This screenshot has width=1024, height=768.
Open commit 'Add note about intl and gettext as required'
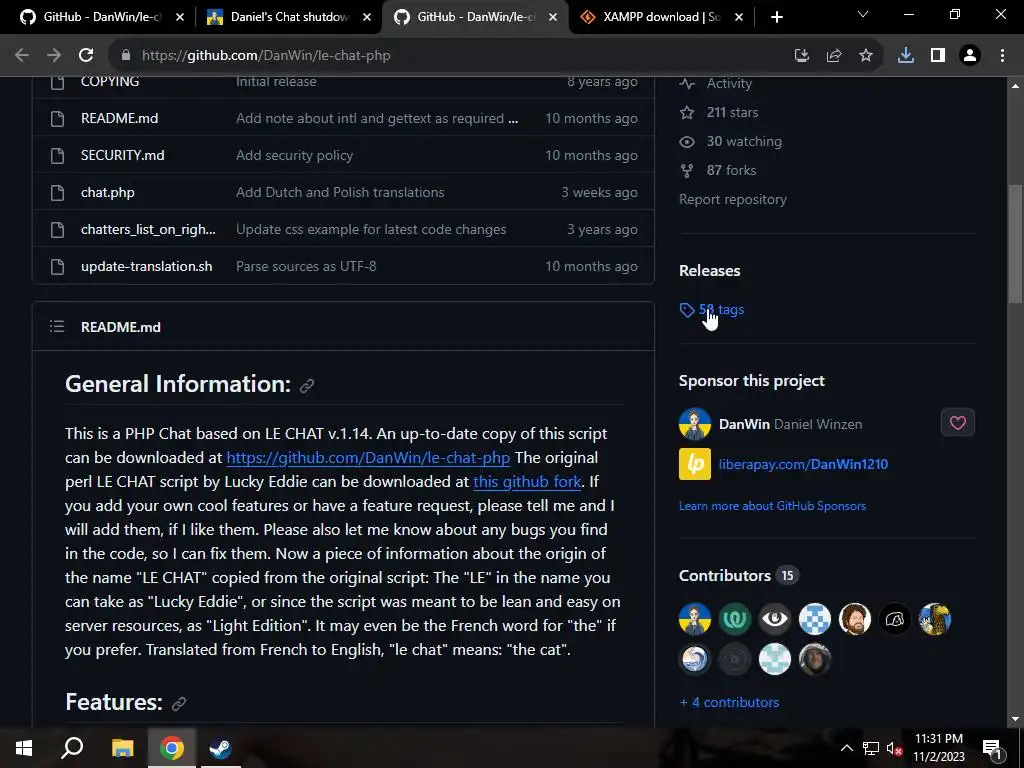click(377, 118)
